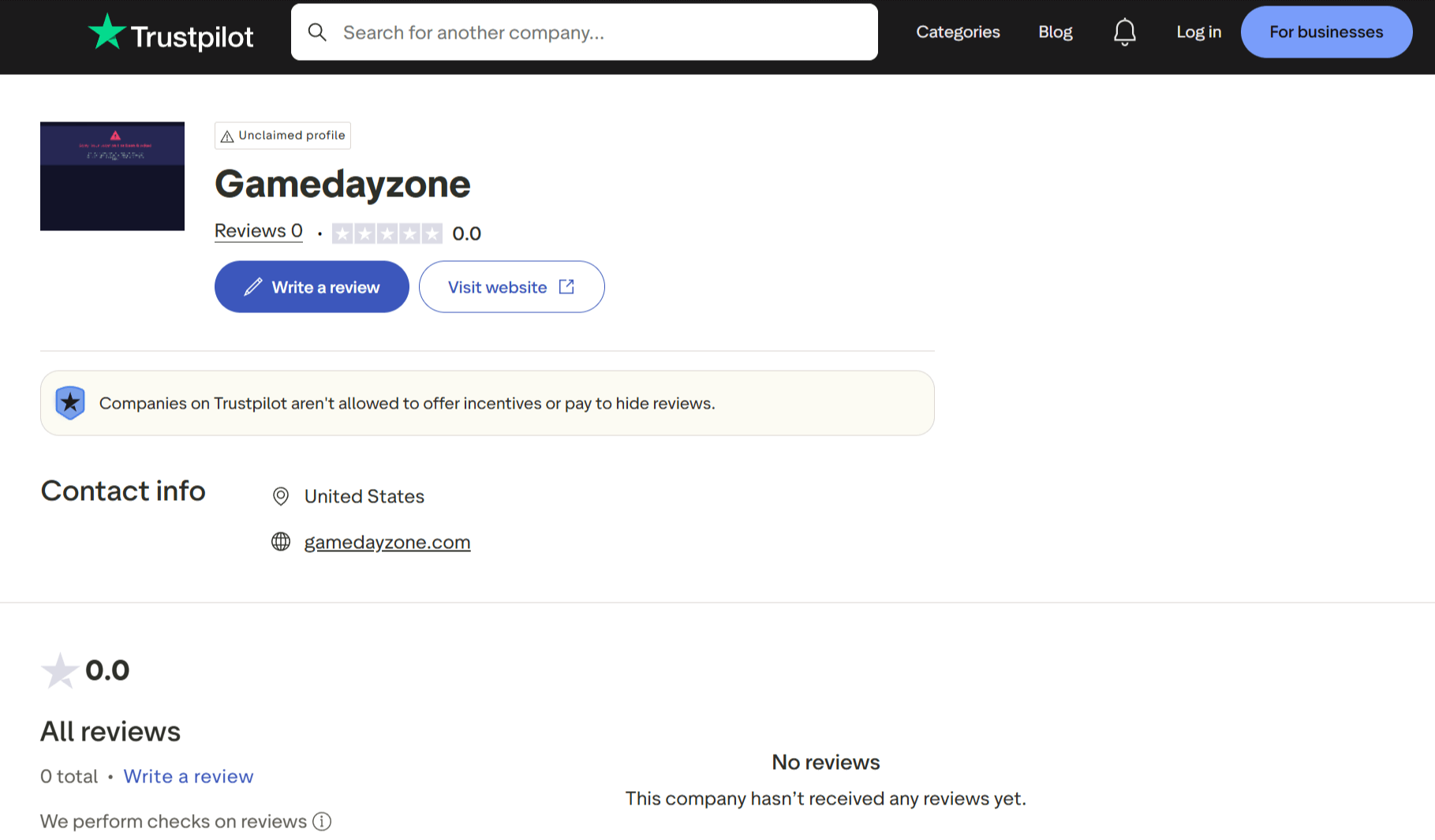Click the location pin icon
Screen dimensions: 1435x840
(x=281, y=496)
